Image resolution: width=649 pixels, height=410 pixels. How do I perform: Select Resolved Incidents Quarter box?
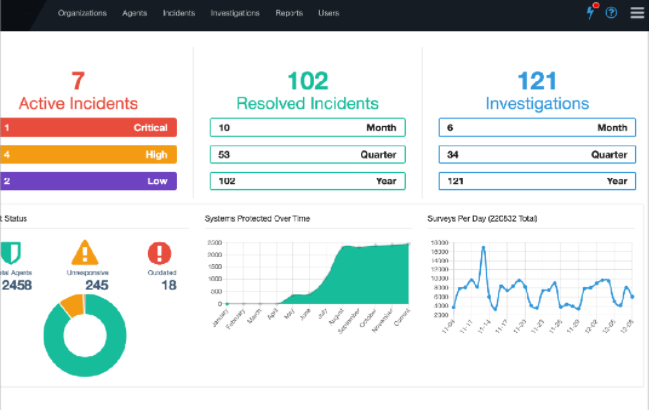pyautogui.click(x=308, y=154)
